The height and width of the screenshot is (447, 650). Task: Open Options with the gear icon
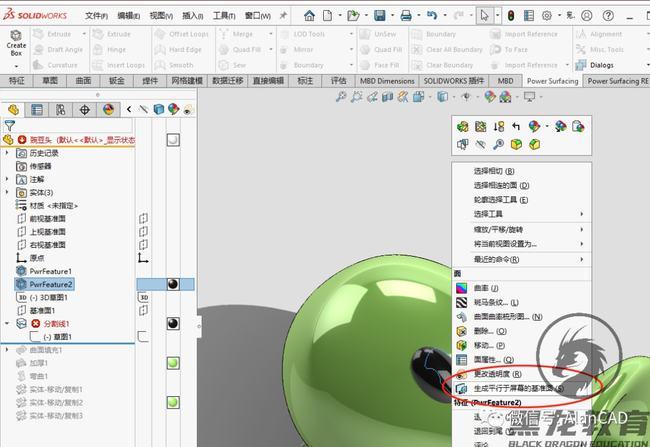(547, 16)
